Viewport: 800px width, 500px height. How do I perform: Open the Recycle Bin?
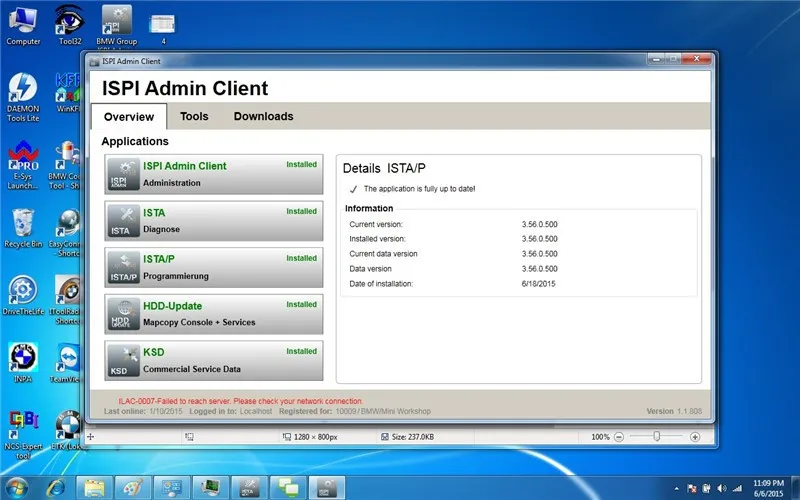23,228
